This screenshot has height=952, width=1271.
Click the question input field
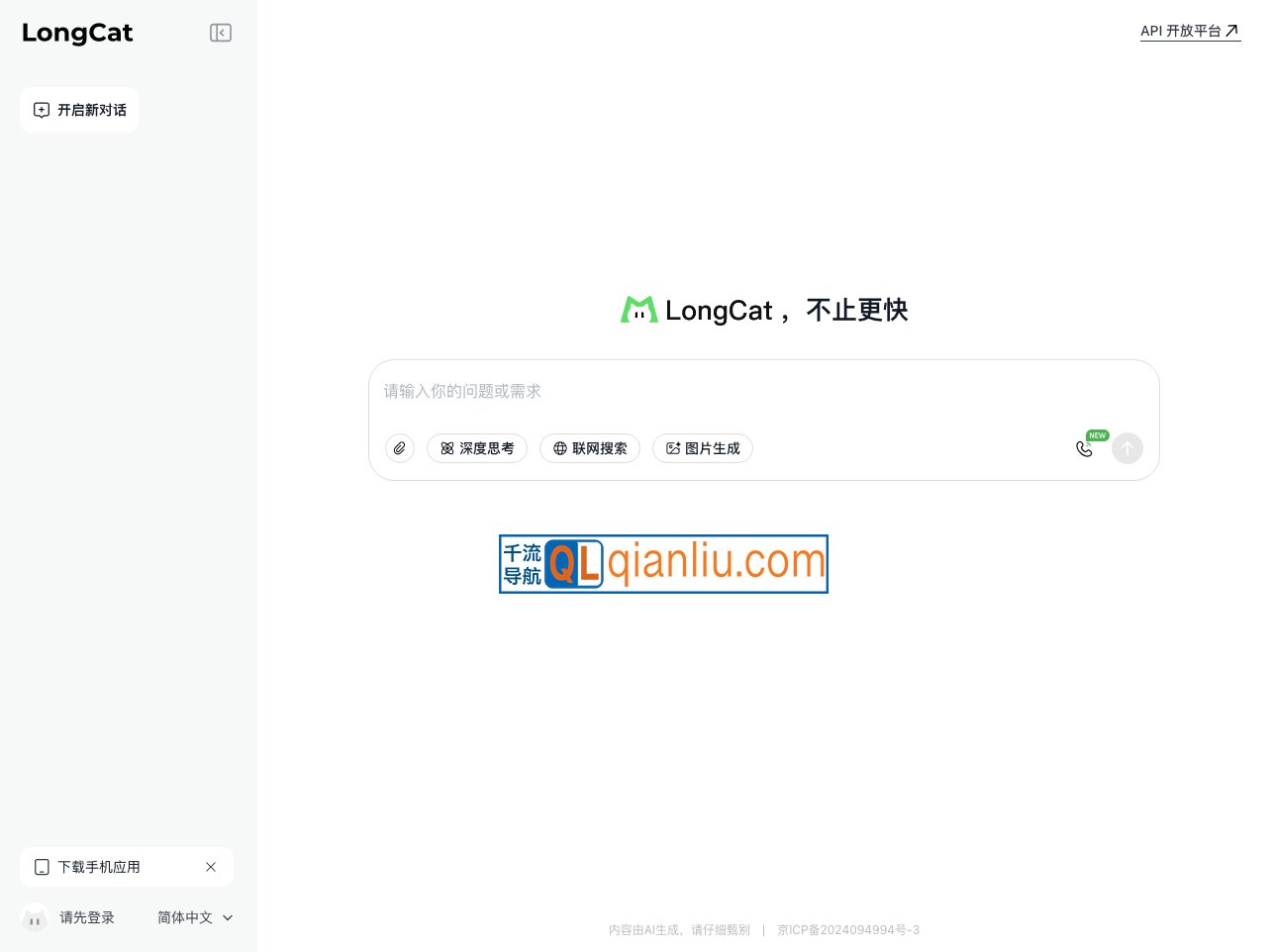(x=693, y=392)
